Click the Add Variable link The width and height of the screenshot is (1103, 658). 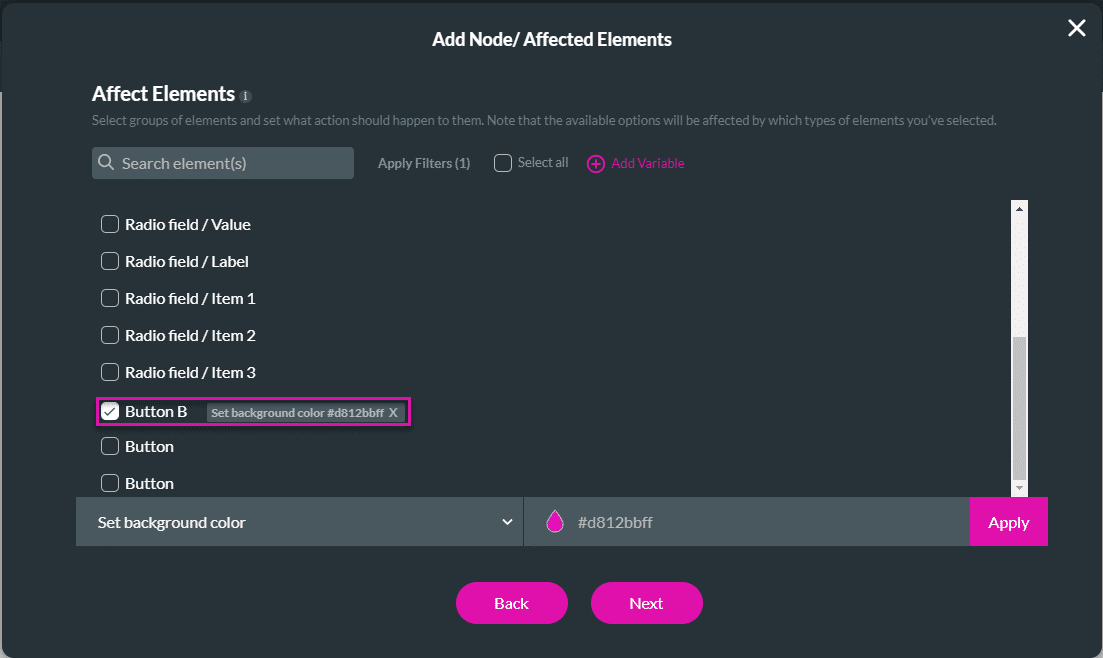pyautogui.click(x=648, y=163)
